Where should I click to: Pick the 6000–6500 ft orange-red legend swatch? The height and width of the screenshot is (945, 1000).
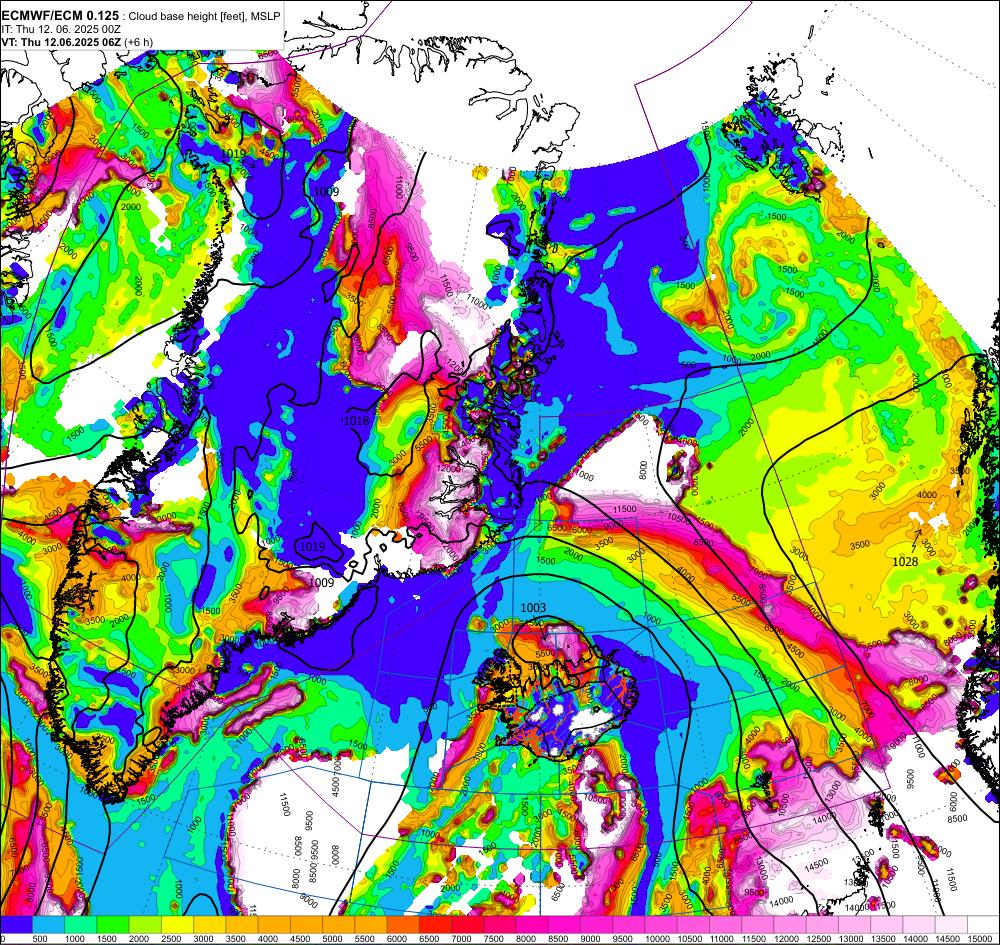[x=403, y=924]
